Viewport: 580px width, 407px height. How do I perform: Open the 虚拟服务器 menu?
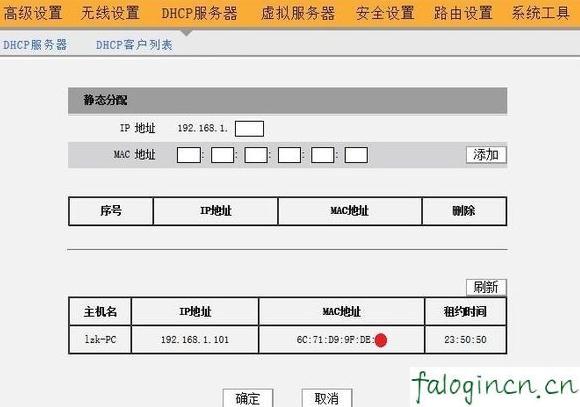[x=298, y=14]
